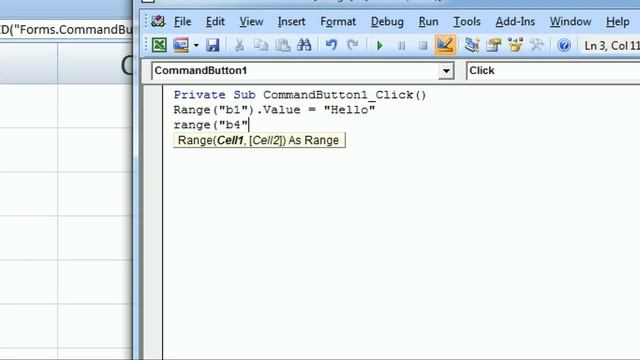Open the Window menu
Screen dimensions: 640x360
coord(570,22)
